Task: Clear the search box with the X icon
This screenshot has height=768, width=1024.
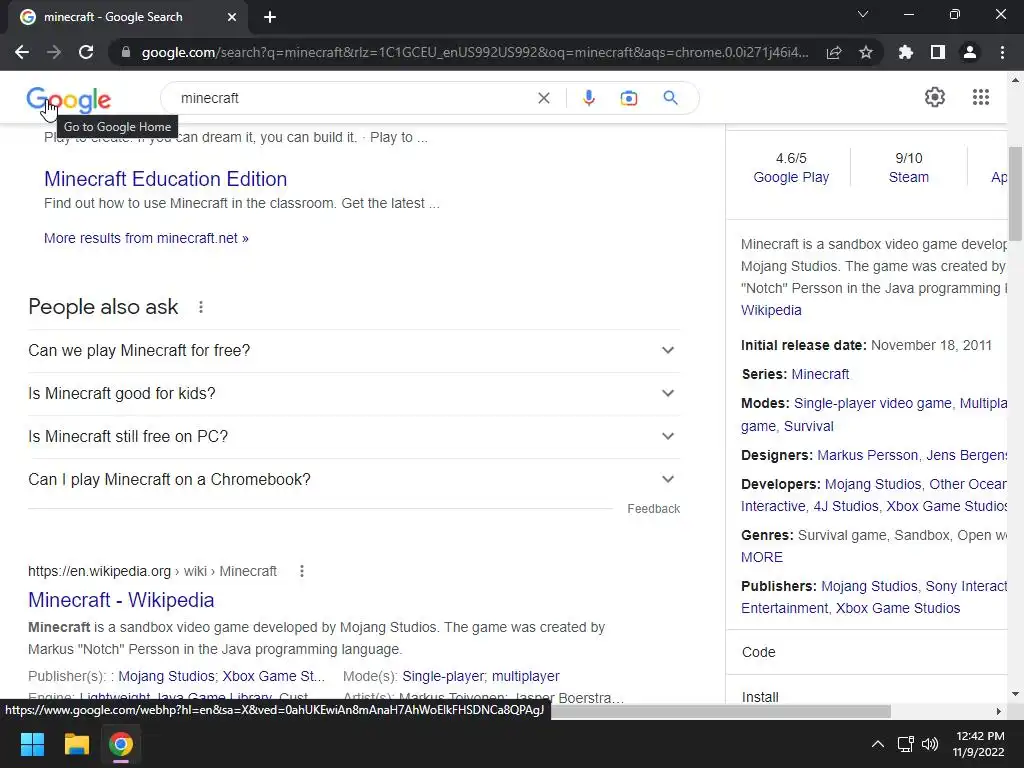Action: coord(543,98)
